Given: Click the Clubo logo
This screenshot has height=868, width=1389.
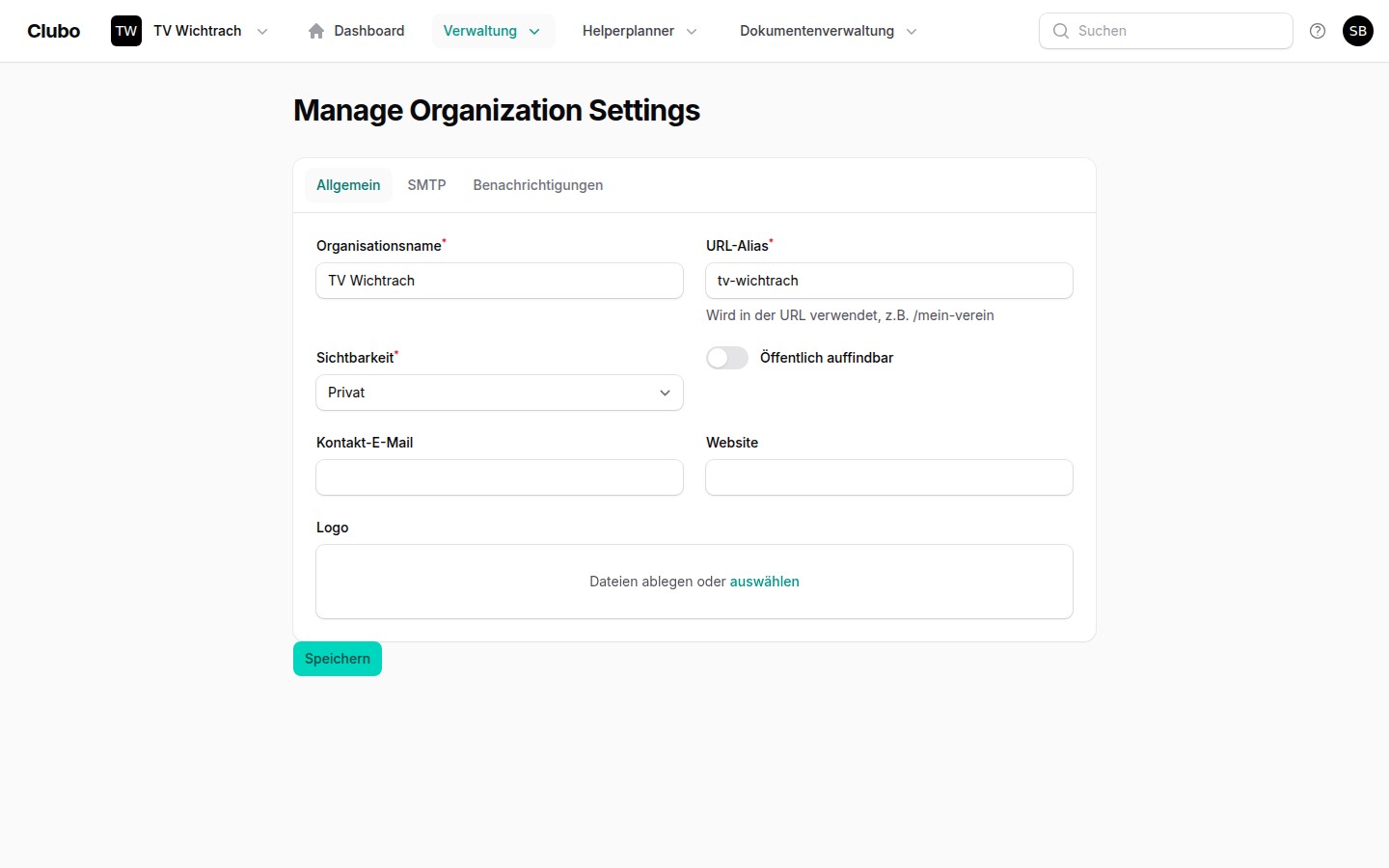Looking at the screenshot, I should click(x=54, y=31).
